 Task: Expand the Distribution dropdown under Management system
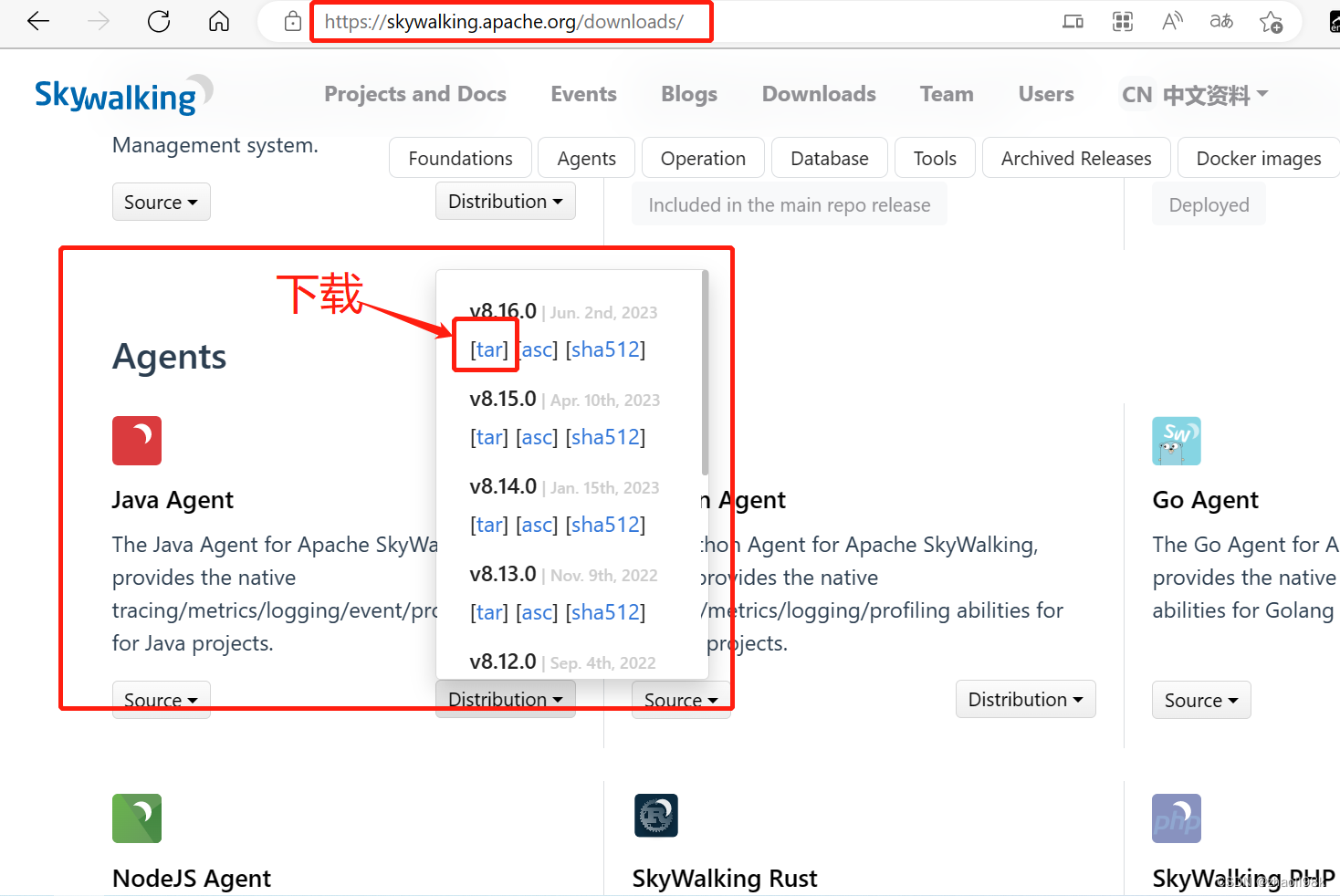(506, 201)
